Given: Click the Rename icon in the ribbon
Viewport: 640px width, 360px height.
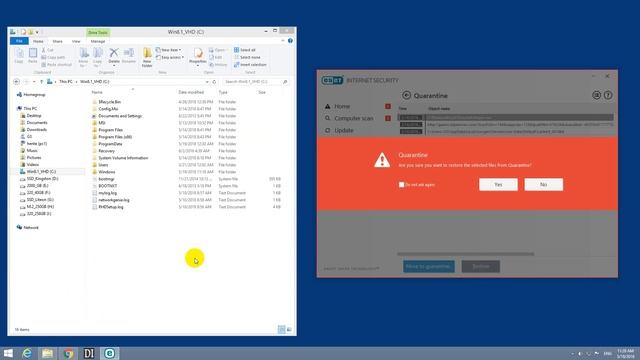Looking at the screenshot, I should coord(129,56).
